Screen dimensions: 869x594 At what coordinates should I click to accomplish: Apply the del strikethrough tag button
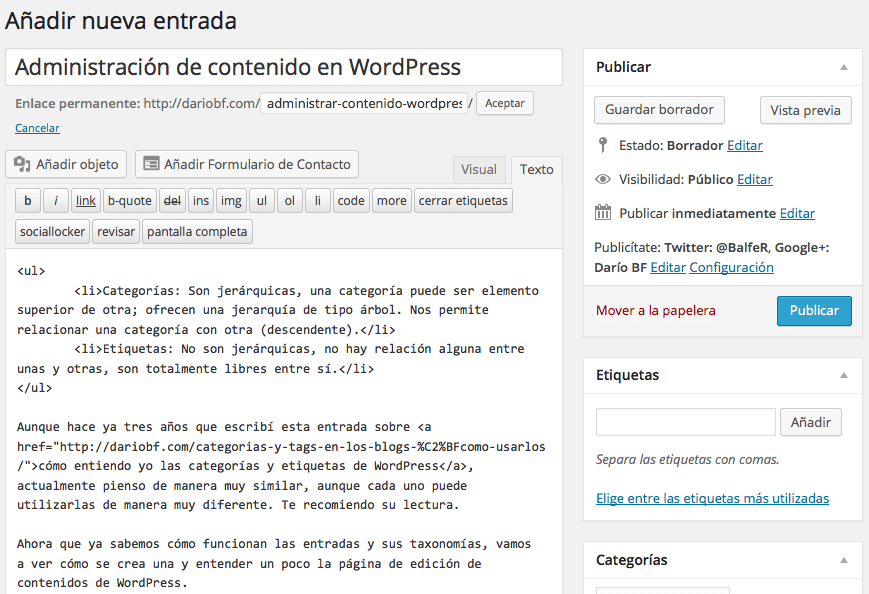pos(172,201)
